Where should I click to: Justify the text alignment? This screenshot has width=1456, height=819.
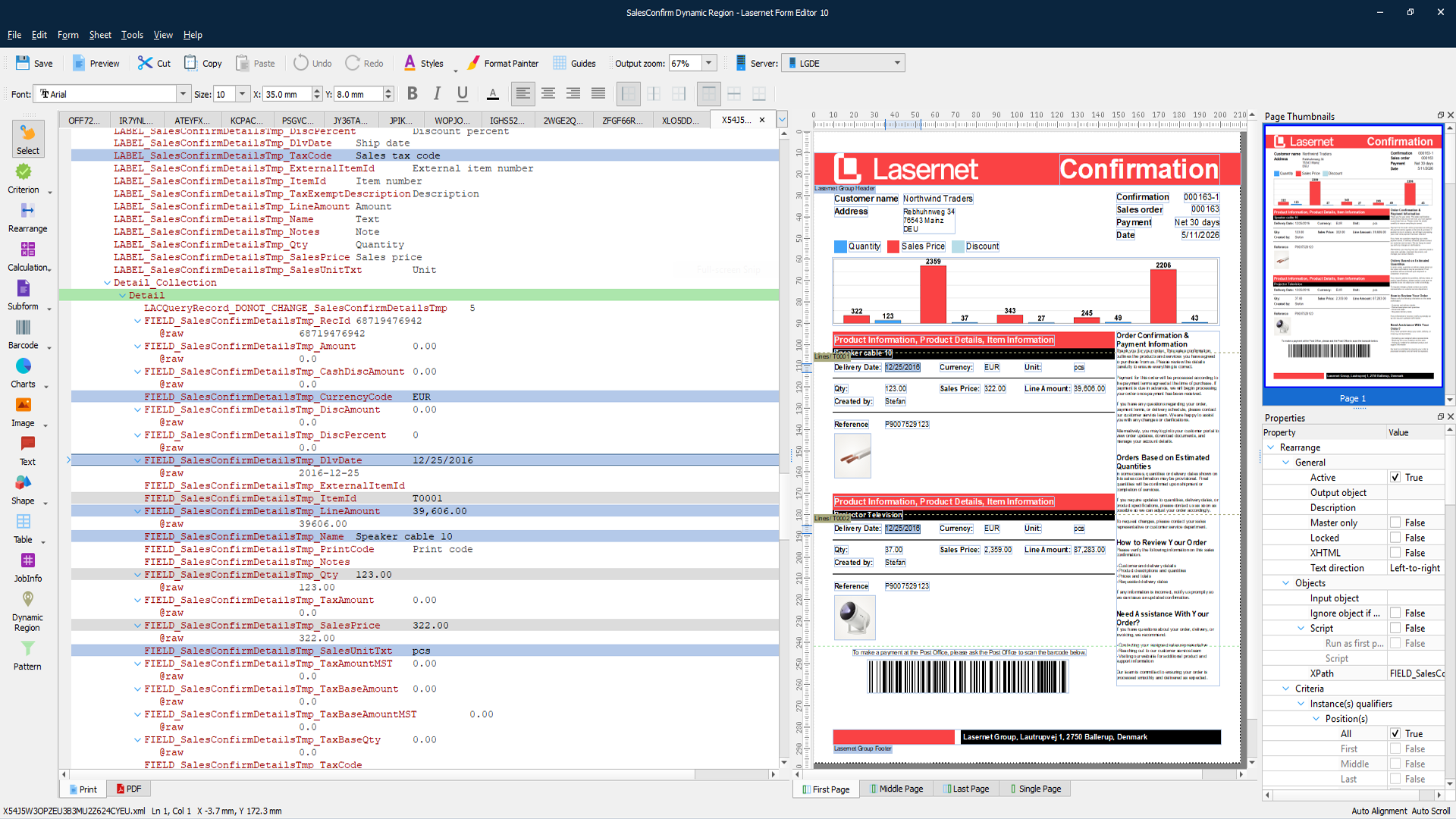tap(598, 93)
